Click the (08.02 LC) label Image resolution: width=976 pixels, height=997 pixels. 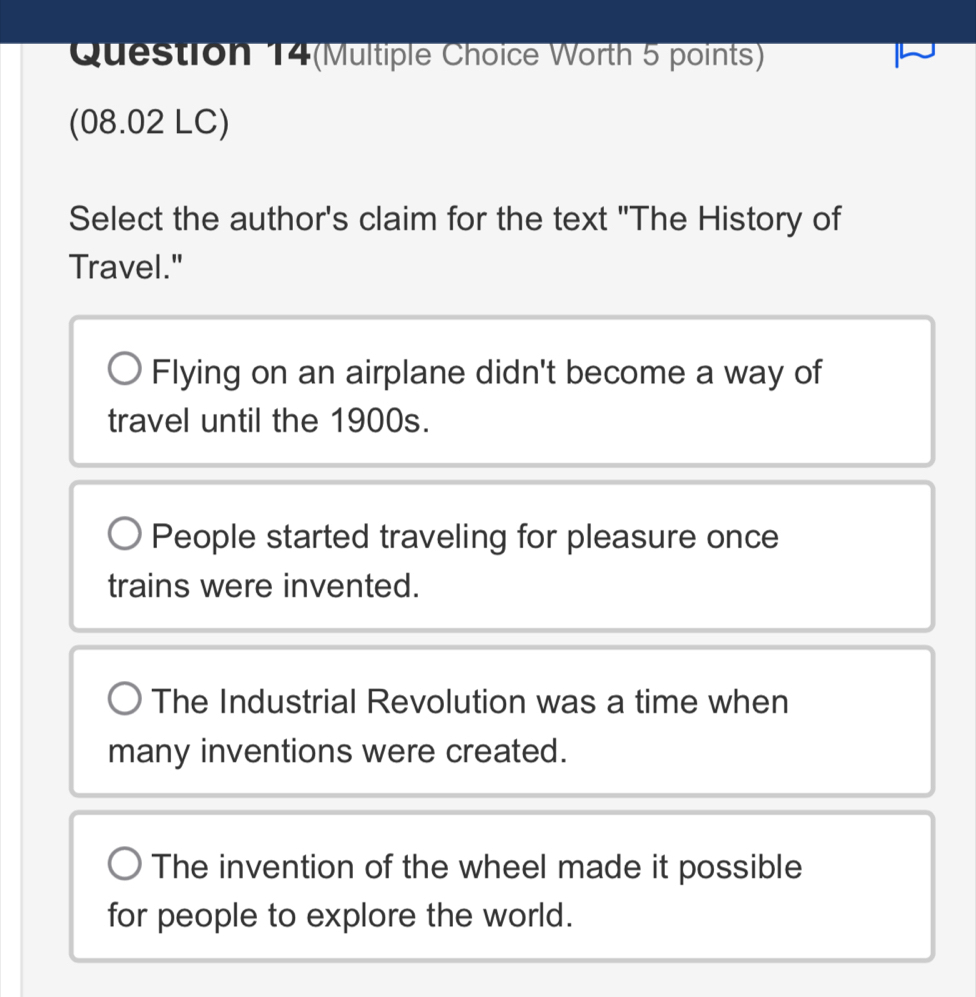point(148,122)
